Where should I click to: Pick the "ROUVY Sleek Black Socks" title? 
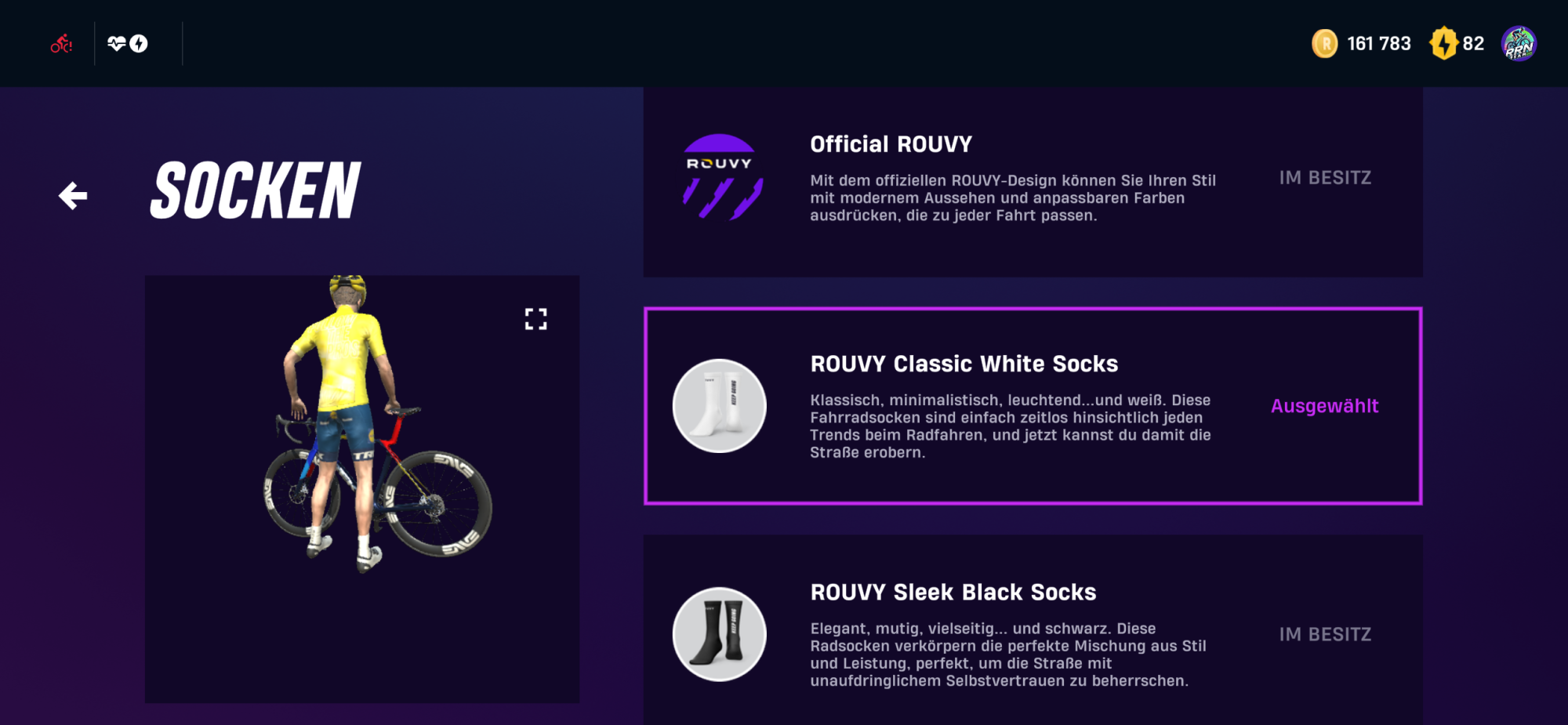tap(953, 593)
